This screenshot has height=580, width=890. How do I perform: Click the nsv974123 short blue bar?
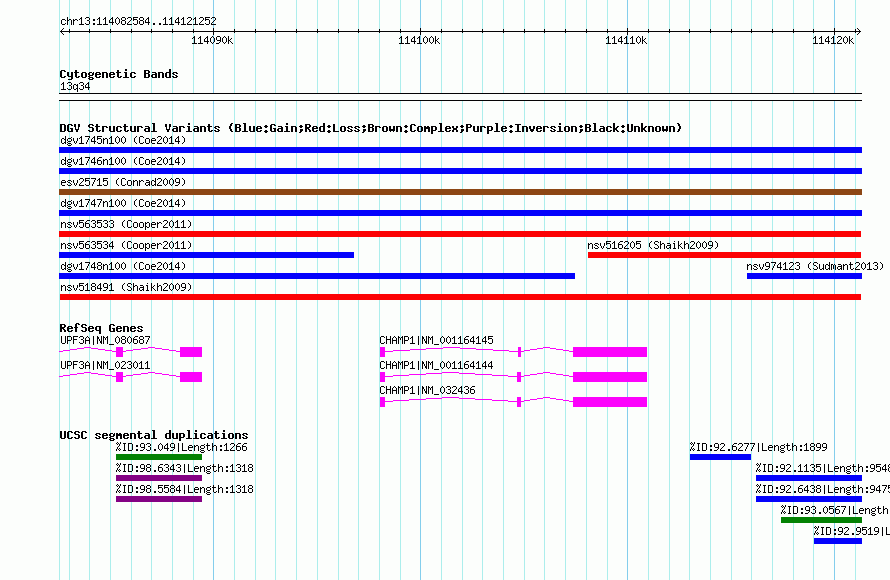(x=804, y=276)
